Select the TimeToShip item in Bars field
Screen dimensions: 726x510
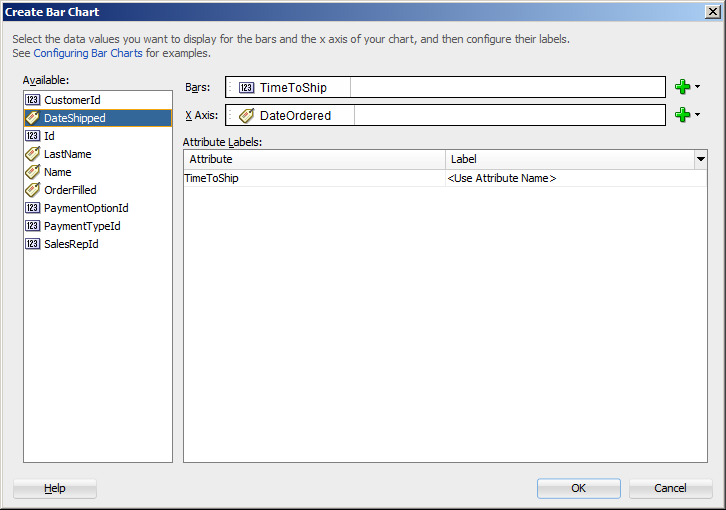tap(288, 88)
